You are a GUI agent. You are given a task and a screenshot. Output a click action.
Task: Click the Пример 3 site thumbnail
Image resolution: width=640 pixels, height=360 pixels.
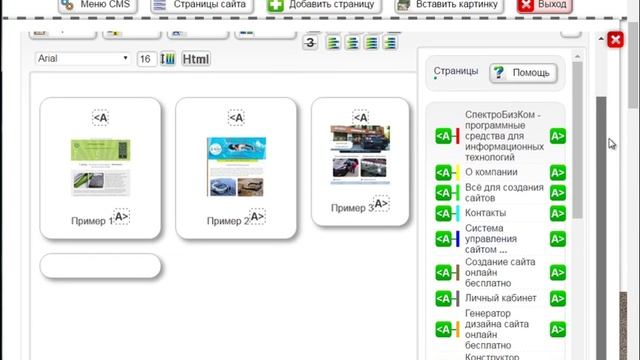[360, 154]
